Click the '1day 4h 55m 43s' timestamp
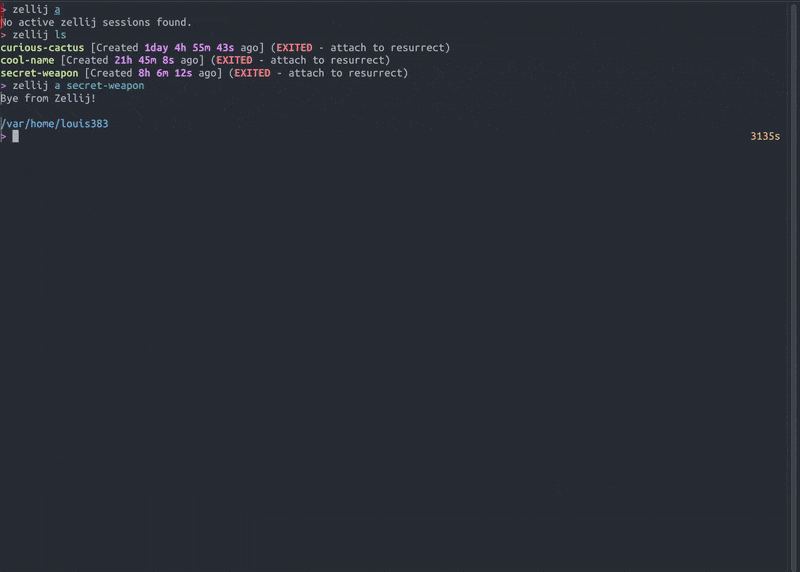 click(x=189, y=47)
